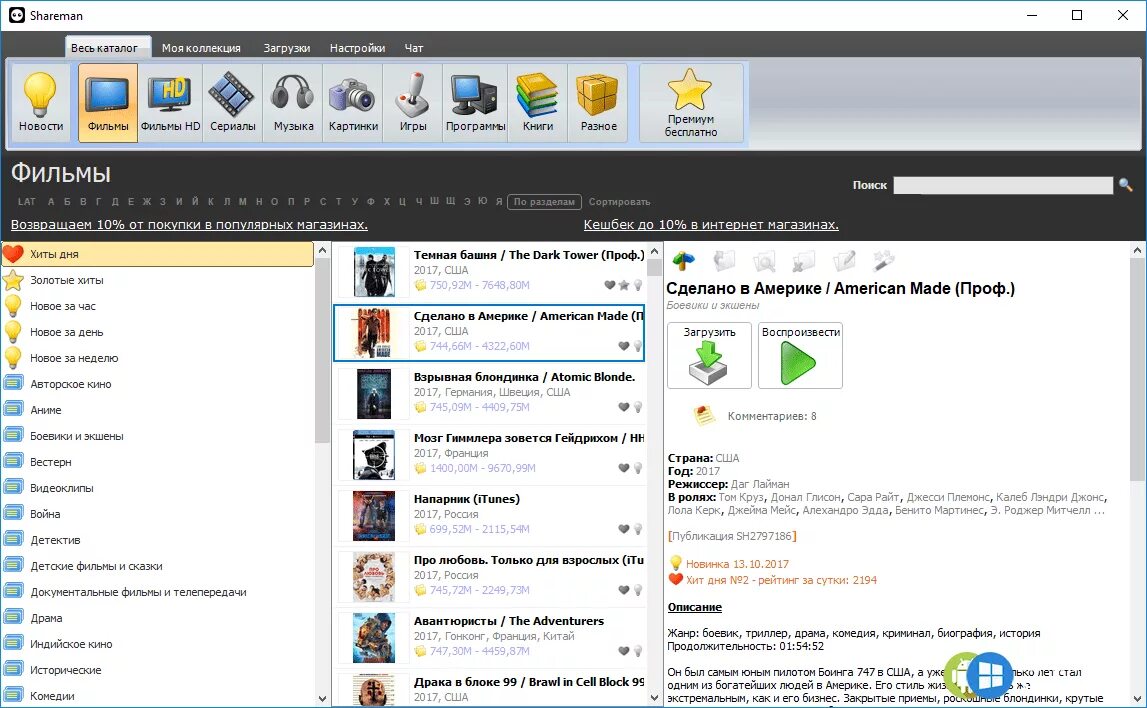Image resolution: width=1147 pixels, height=708 pixels.
Task: Click heart icon on Взрывная блондинка row
Action: (623, 407)
